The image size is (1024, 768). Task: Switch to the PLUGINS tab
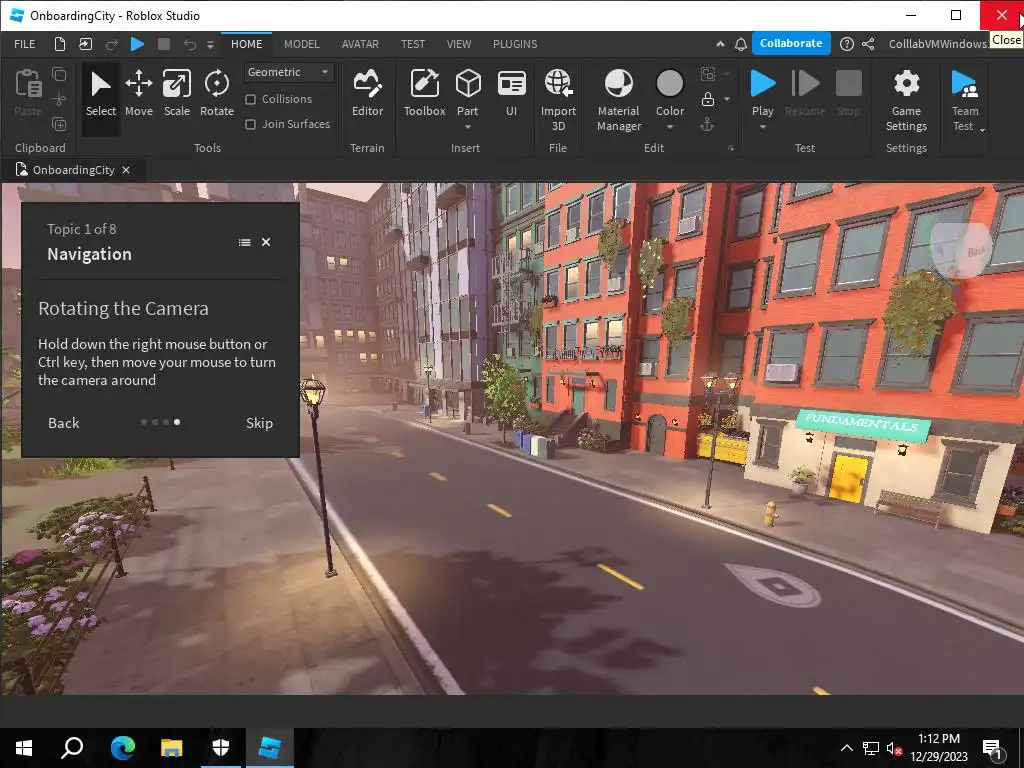tap(515, 44)
